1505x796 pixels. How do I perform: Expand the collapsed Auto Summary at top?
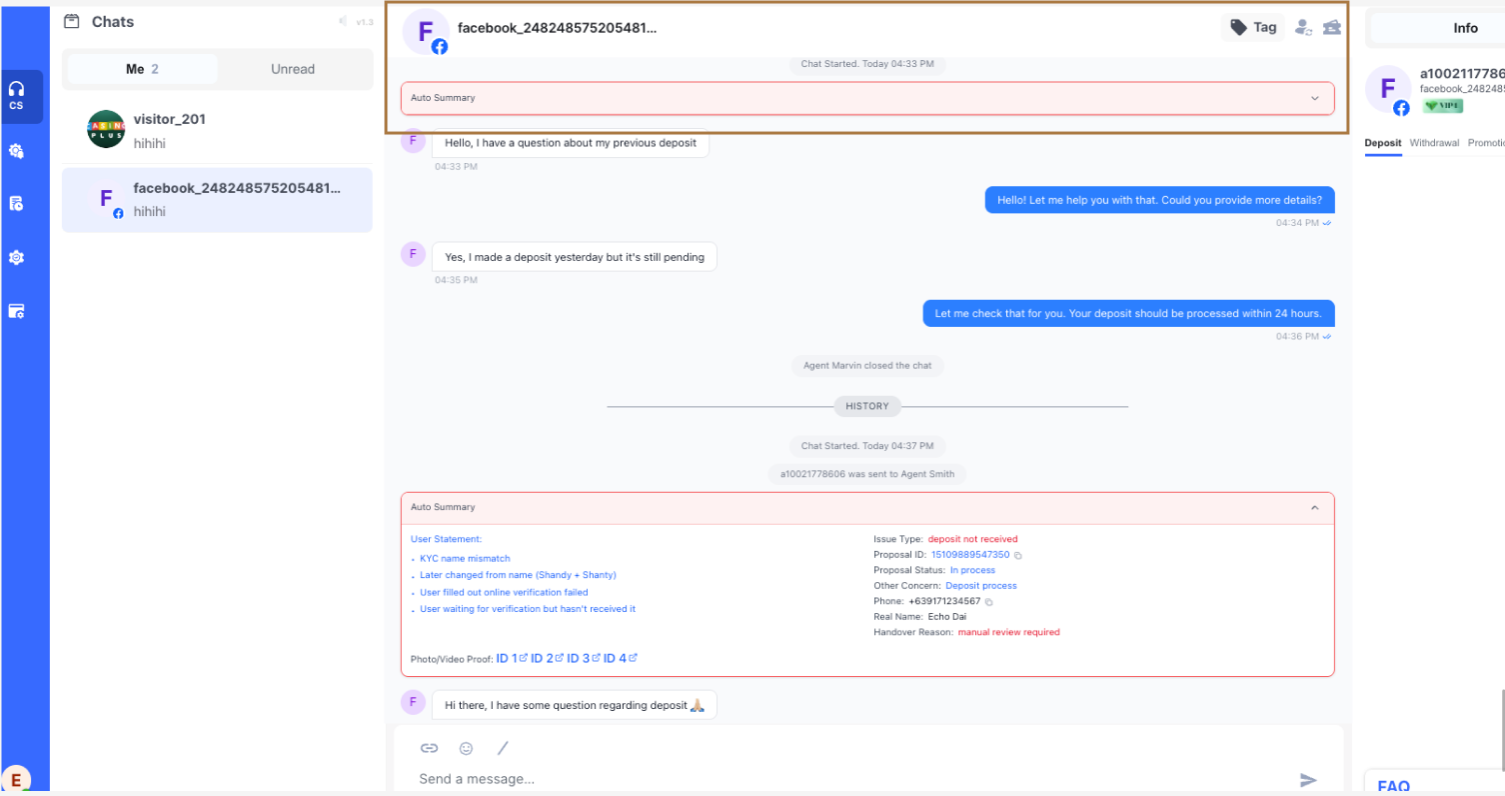pyautogui.click(x=1314, y=98)
